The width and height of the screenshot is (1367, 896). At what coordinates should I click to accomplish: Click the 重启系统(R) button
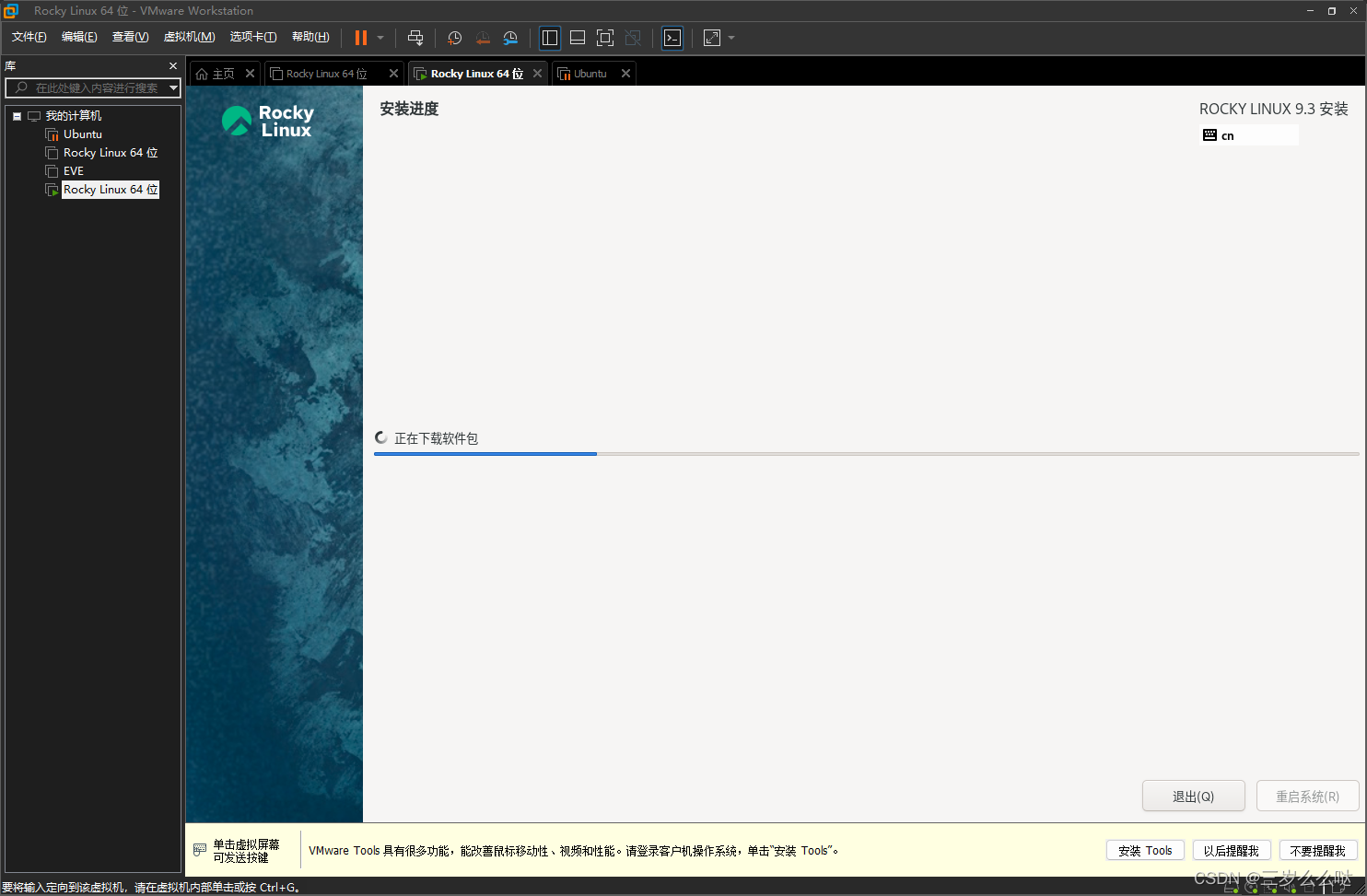tap(1307, 797)
